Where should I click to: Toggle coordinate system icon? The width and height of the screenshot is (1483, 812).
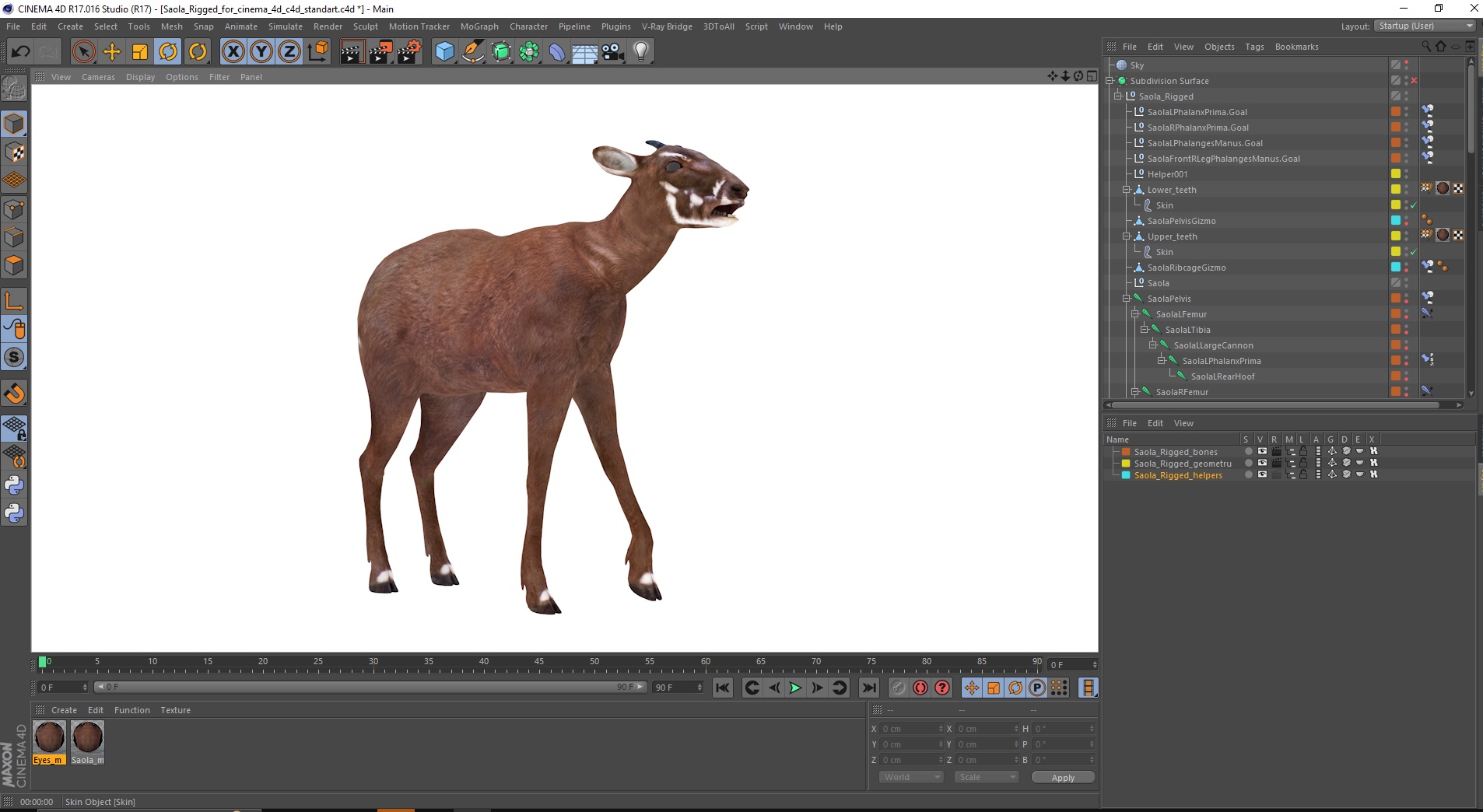(x=317, y=52)
